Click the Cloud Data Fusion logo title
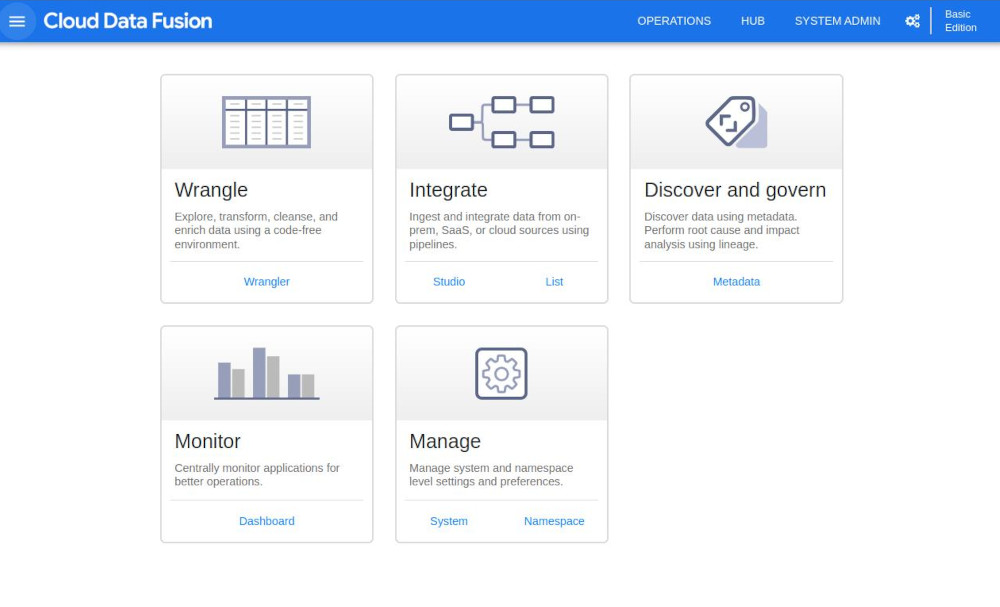The image size is (1000, 607). [128, 21]
